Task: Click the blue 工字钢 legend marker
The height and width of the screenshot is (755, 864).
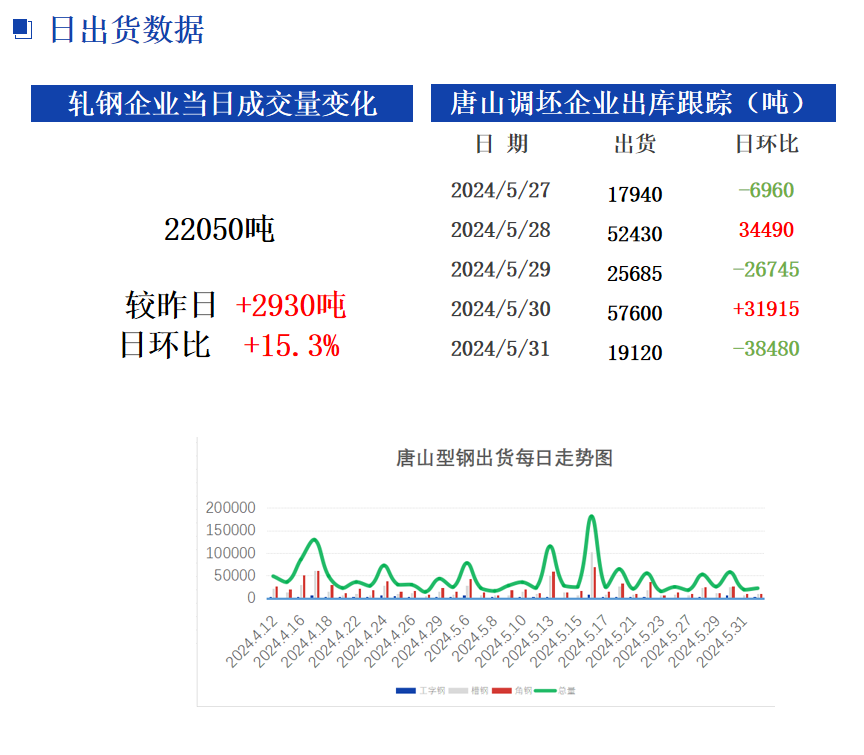Action: click(406, 690)
